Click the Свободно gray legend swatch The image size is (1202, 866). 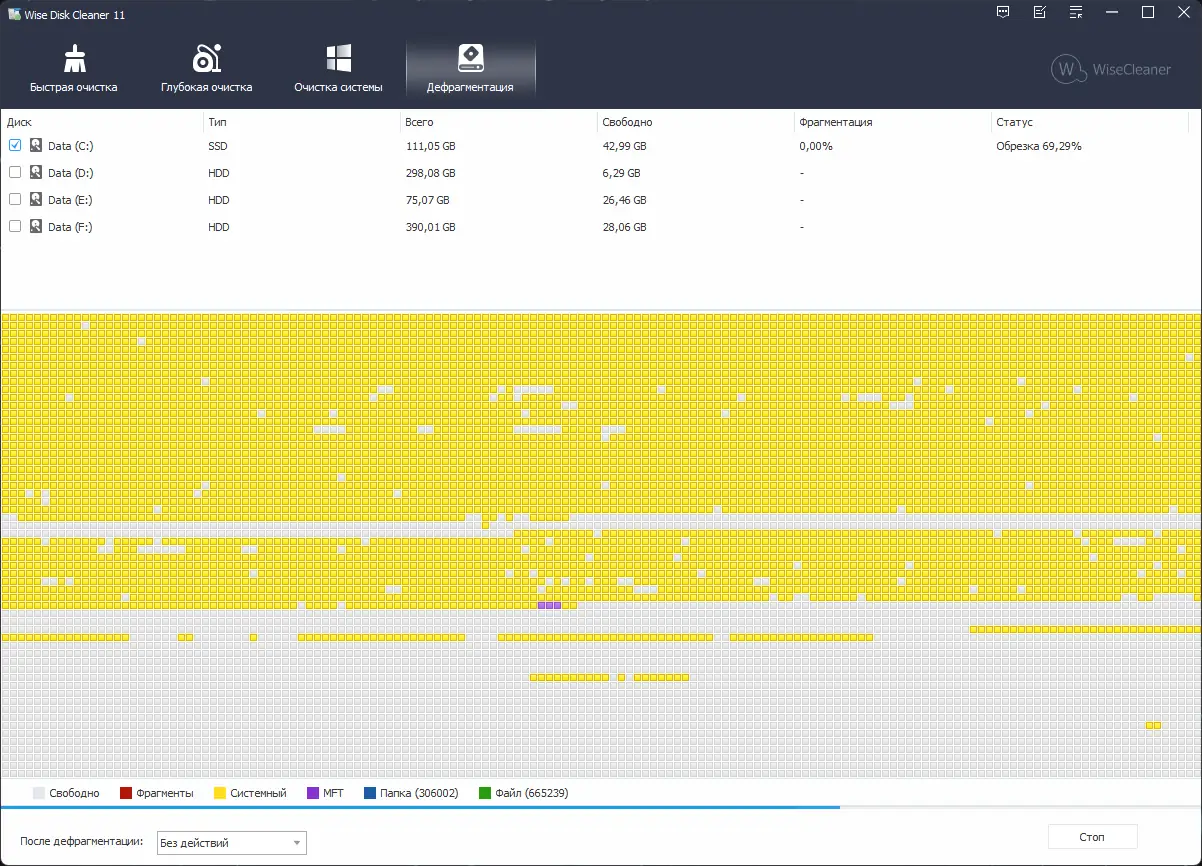39,793
